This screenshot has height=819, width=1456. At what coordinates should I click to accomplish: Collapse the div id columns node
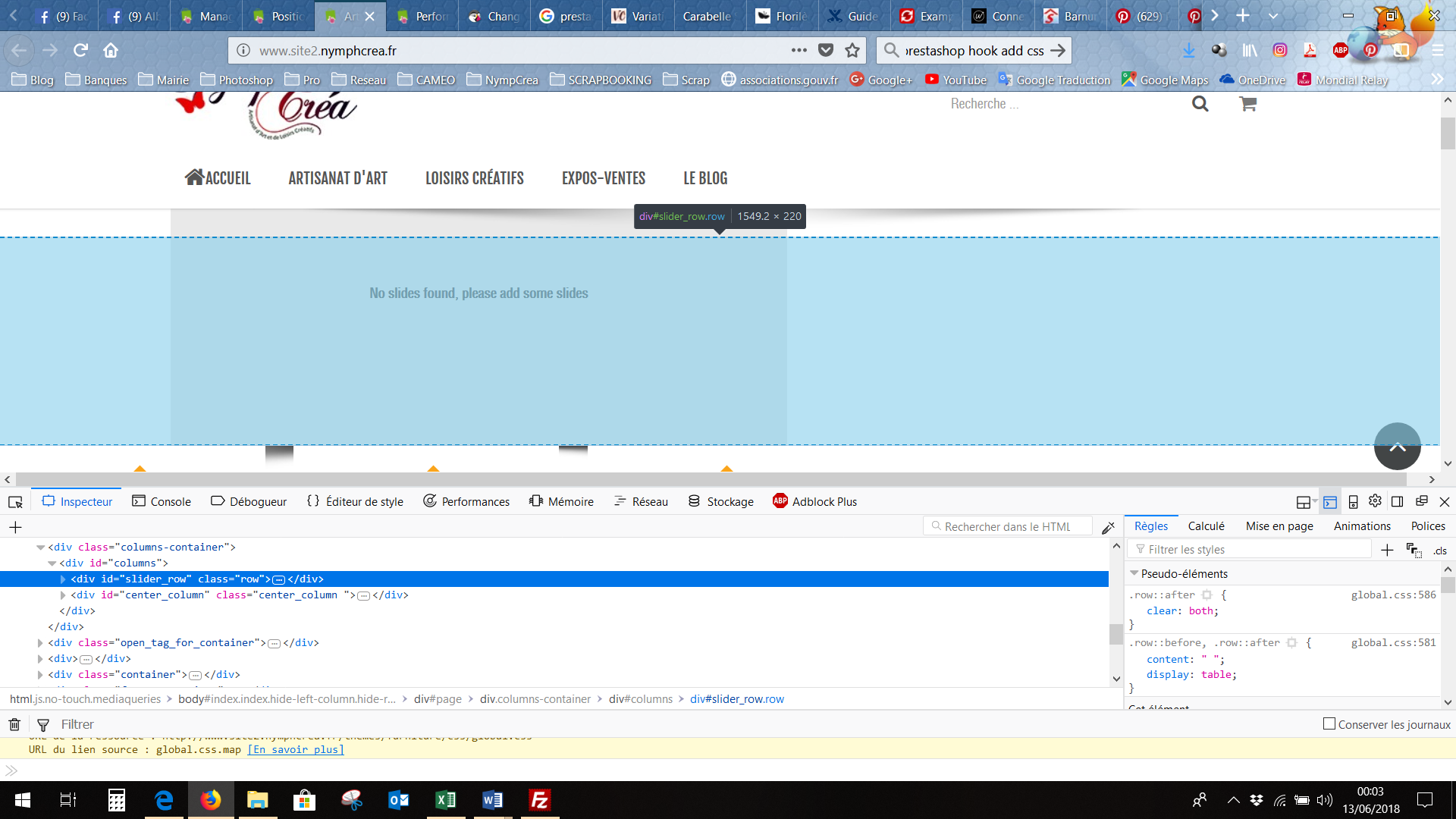(x=52, y=563)
